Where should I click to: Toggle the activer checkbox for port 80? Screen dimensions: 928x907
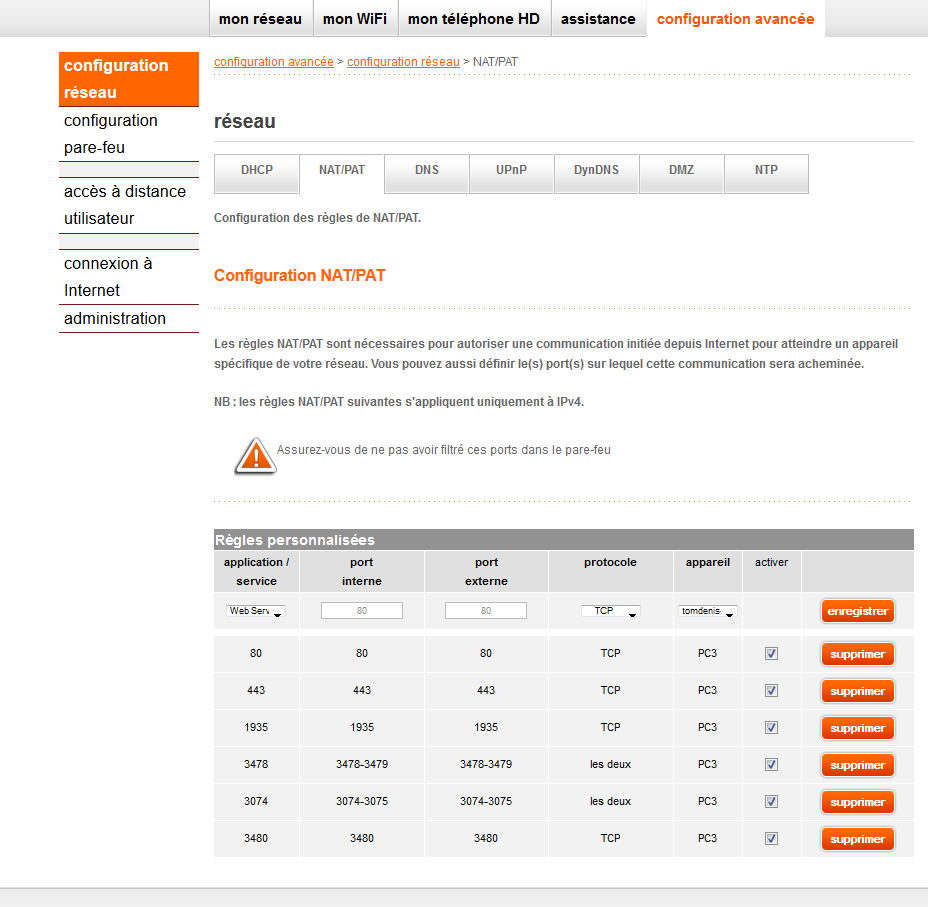pyautogui.click(x=771, y=654)
